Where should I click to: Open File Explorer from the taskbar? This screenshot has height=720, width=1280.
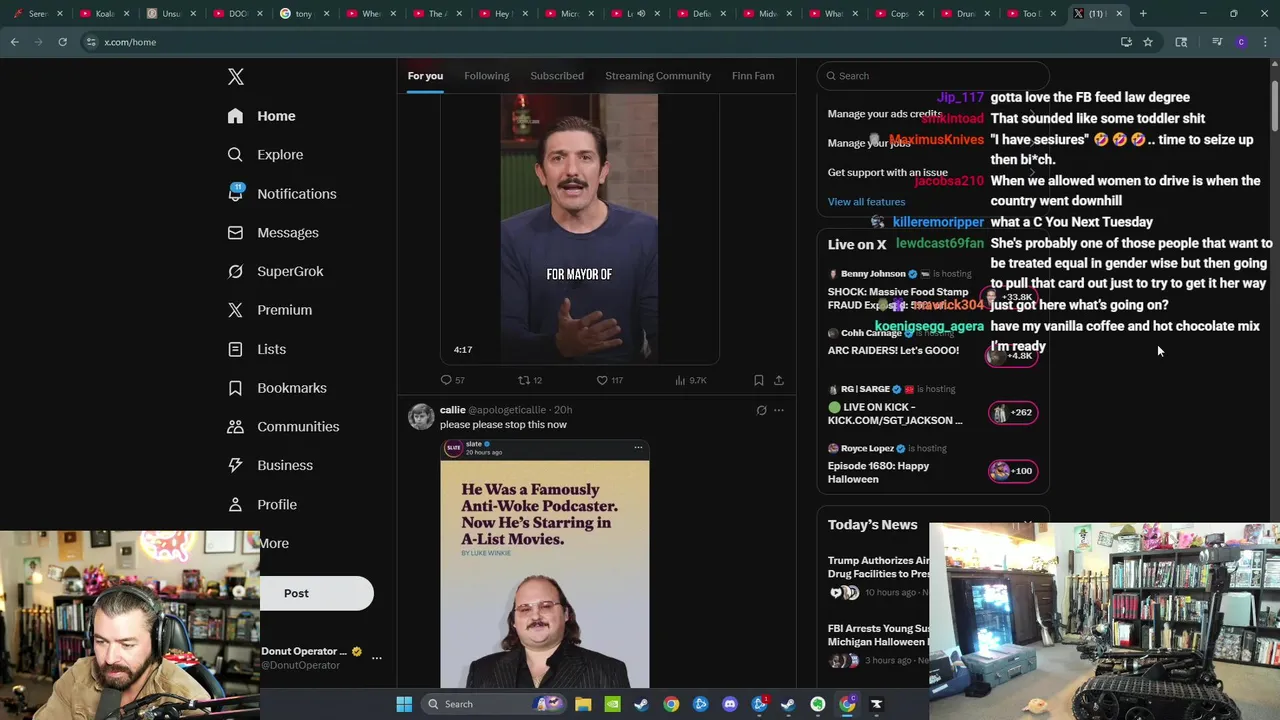[x=583, y=704]
